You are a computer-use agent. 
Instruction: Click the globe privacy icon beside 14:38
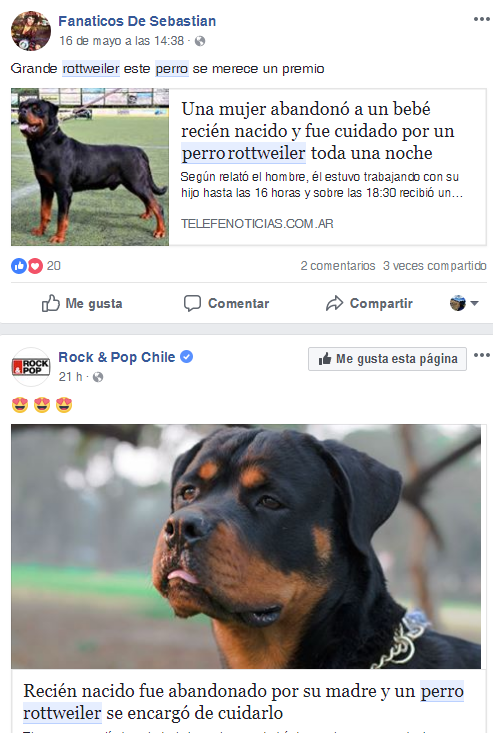click(x=200, y=41)
